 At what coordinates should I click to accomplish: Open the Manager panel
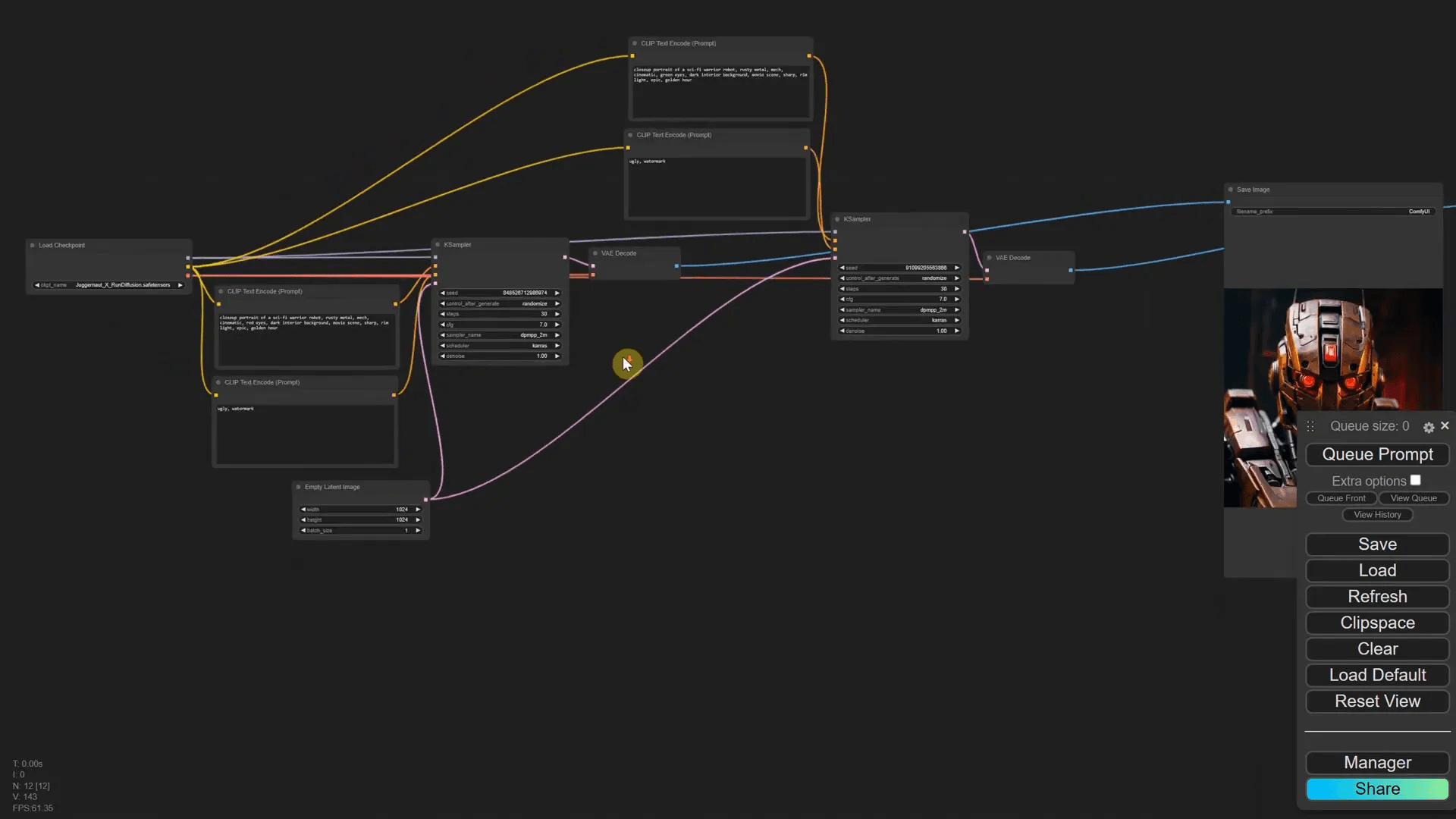click(1377, 763)
